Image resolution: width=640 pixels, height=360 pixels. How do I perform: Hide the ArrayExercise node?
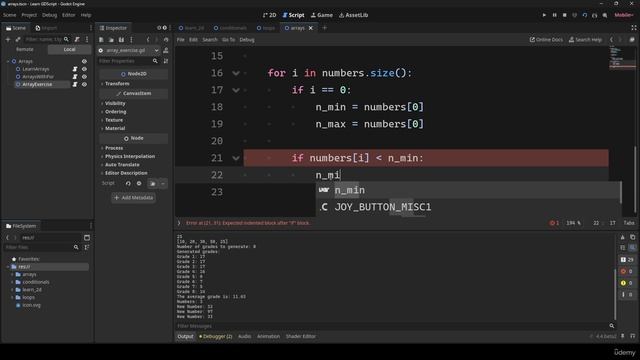coord(84,84)
